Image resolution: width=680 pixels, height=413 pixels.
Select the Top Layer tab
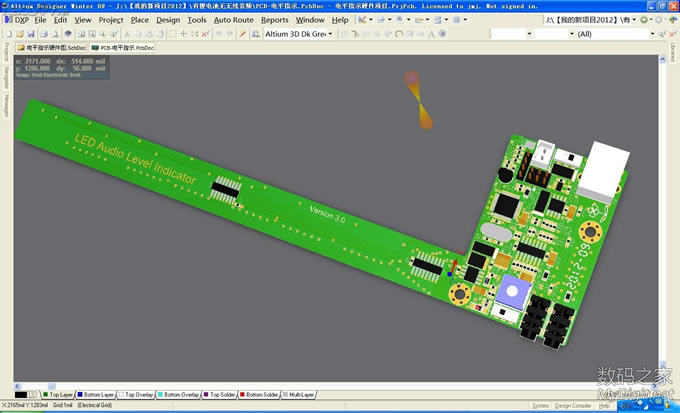61,395
